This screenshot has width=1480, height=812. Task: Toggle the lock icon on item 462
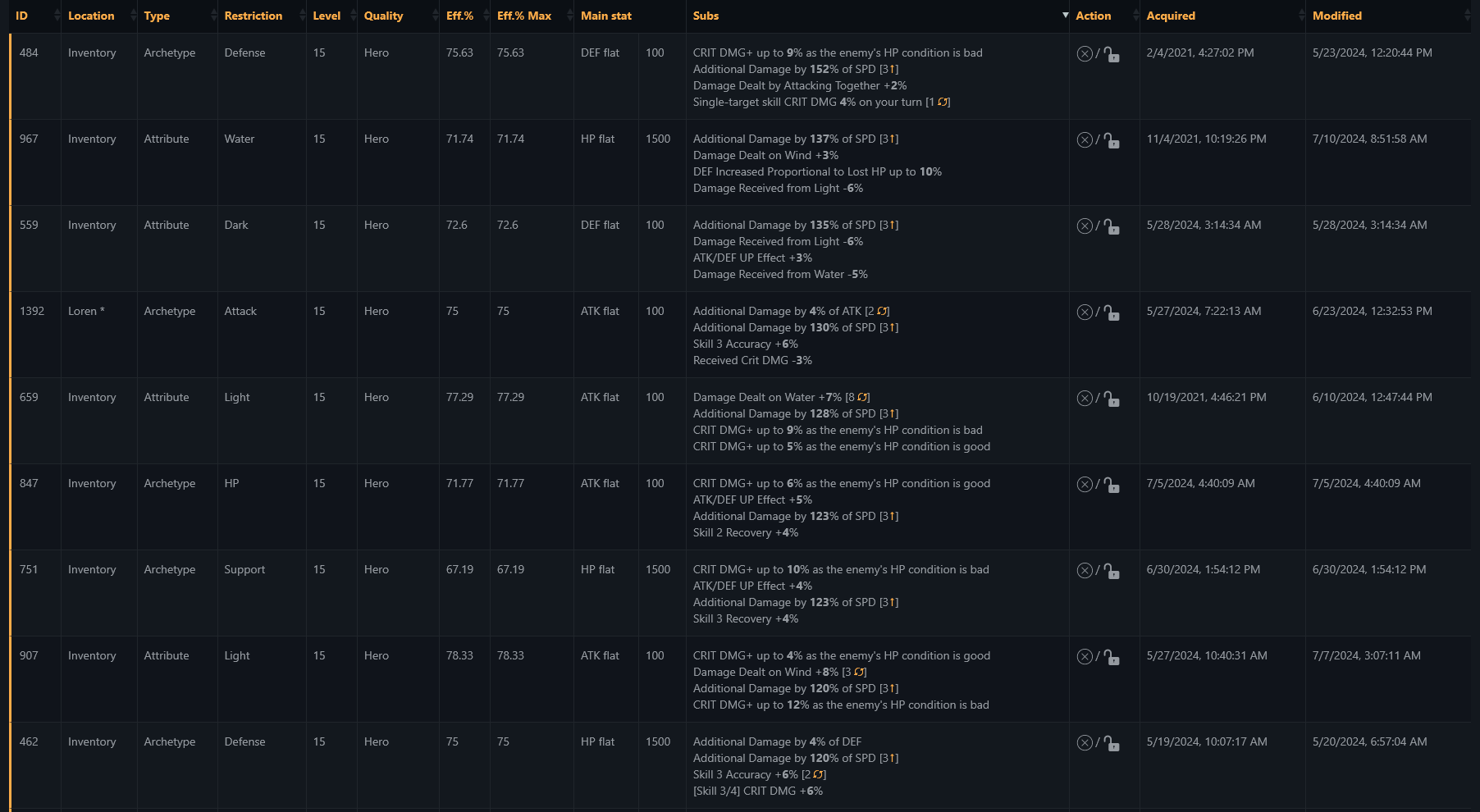tap(1112, 743)
